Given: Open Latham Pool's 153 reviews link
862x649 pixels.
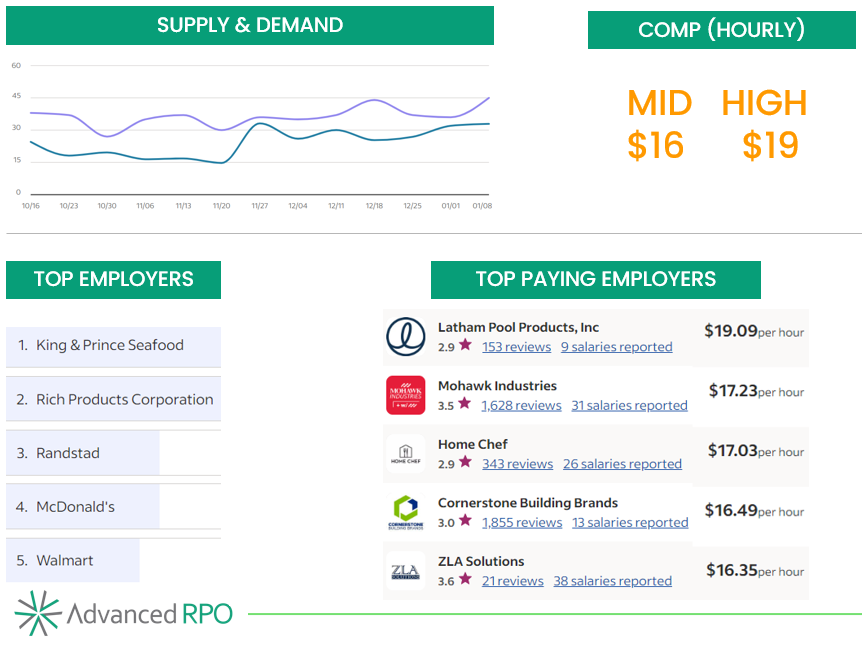Looking at the screenshot, I should pyautogui.click(x=516, y=347).
